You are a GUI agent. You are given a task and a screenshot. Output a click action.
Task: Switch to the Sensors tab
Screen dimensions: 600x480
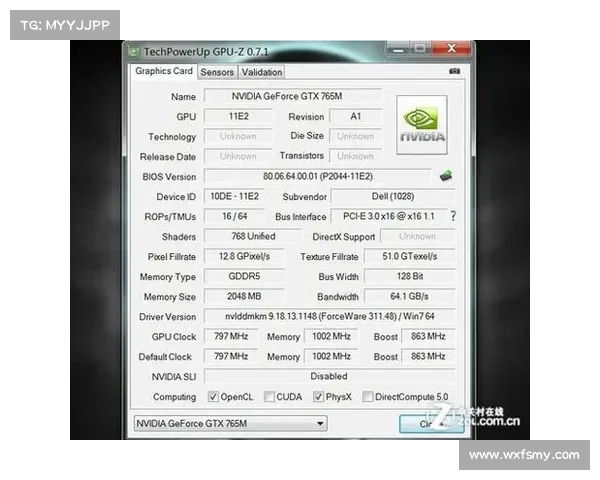[x=217, y=72]
